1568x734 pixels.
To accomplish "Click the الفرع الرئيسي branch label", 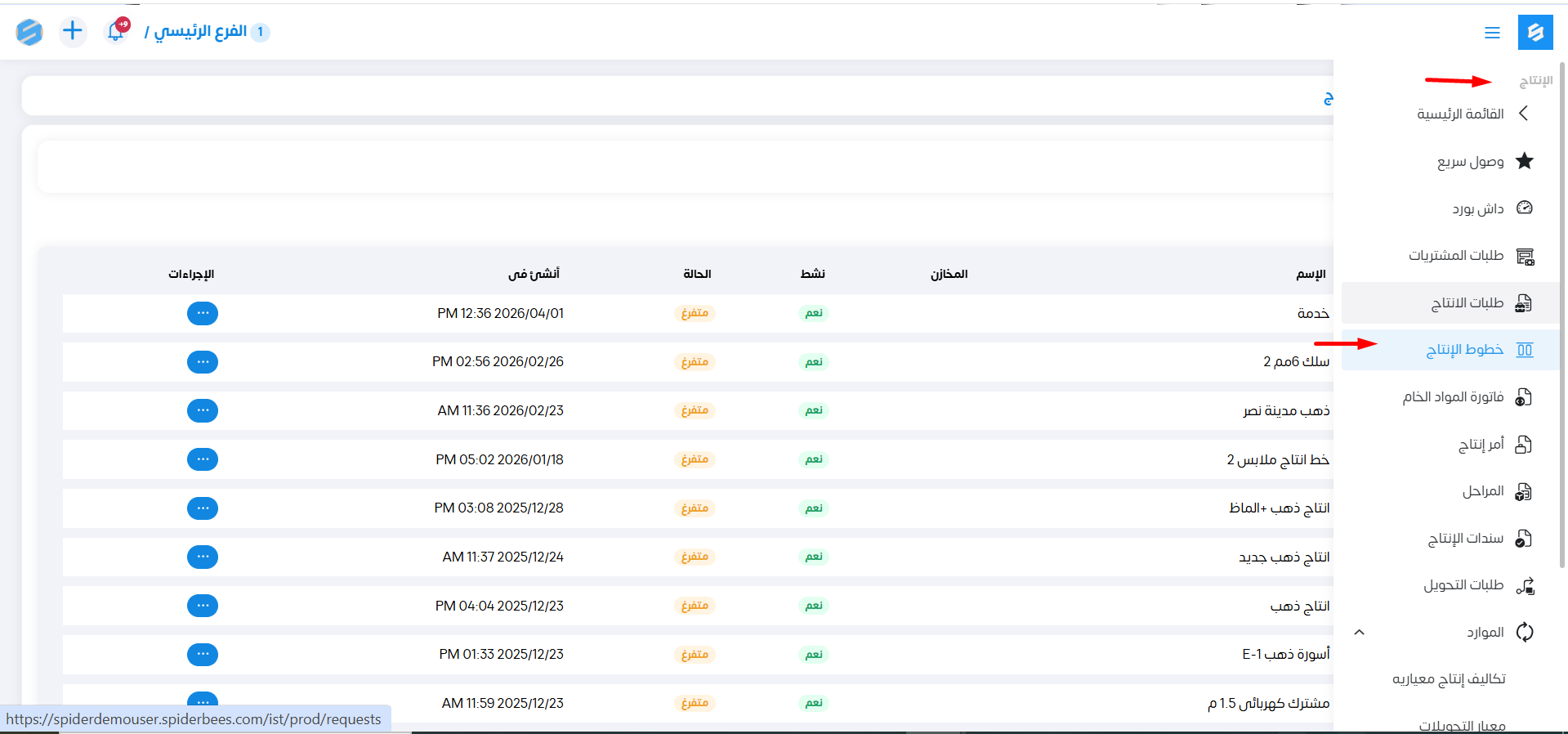I will 200,32.
